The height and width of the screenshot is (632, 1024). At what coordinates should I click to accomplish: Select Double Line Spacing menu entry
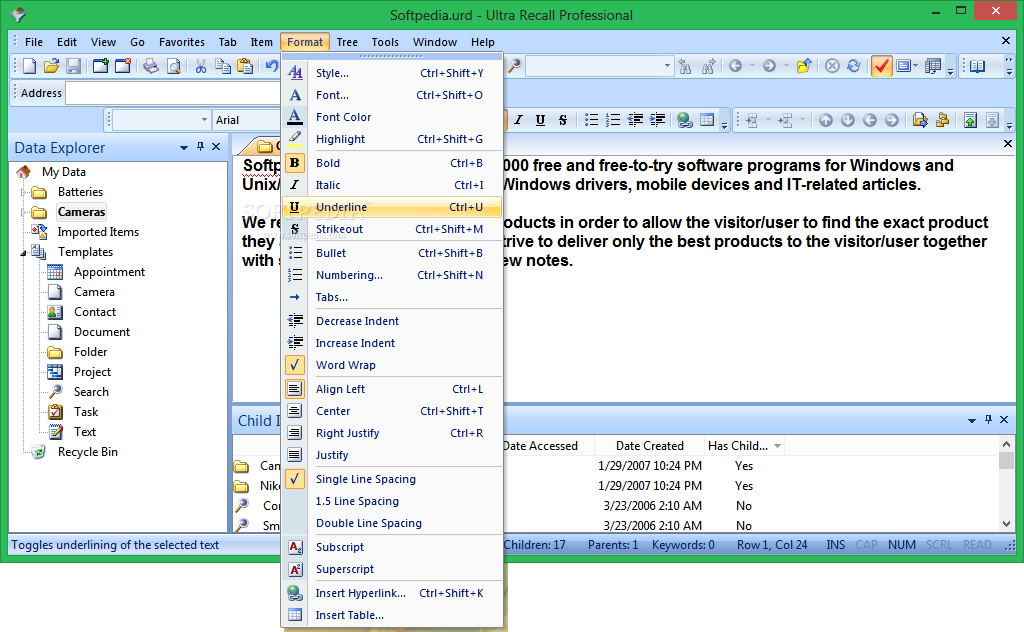(392, 523)
